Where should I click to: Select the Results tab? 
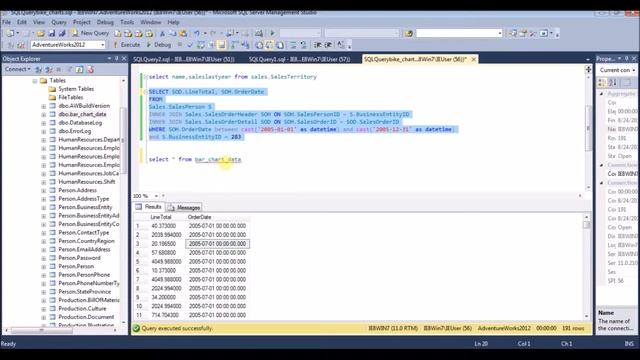pos(149,207)
